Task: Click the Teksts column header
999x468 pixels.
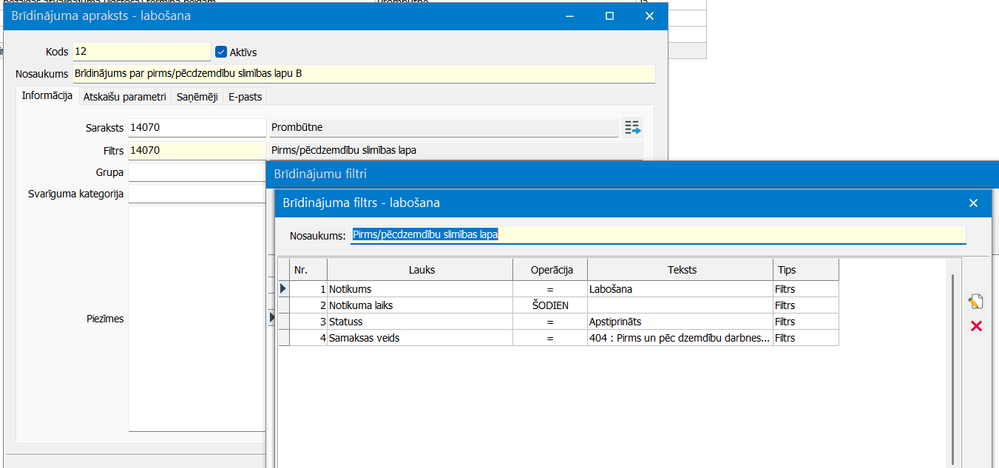Action: point(680,269)
